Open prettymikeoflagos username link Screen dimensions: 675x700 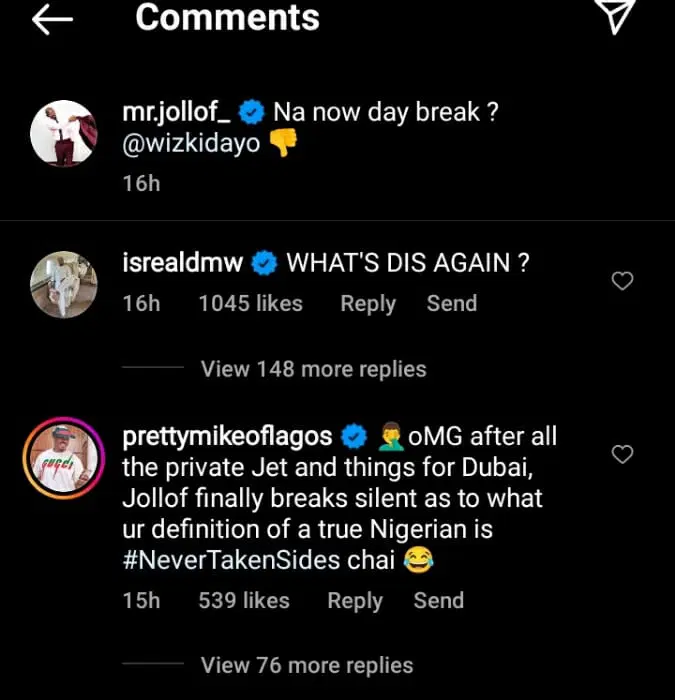226,437
